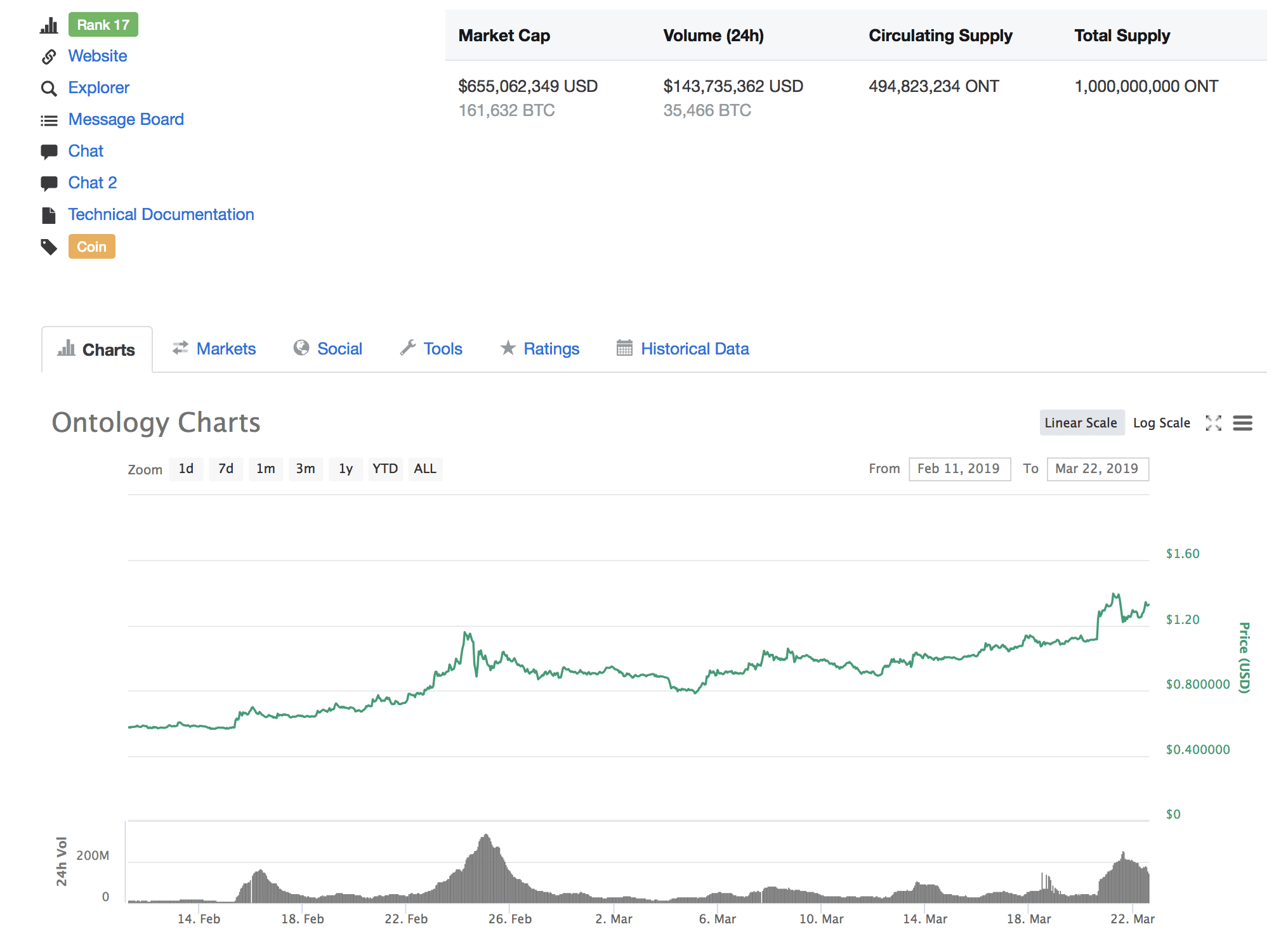Set chart zoom to 7d
The image size is (1288, 936).
pyautogui.click(x=226, y=469)
